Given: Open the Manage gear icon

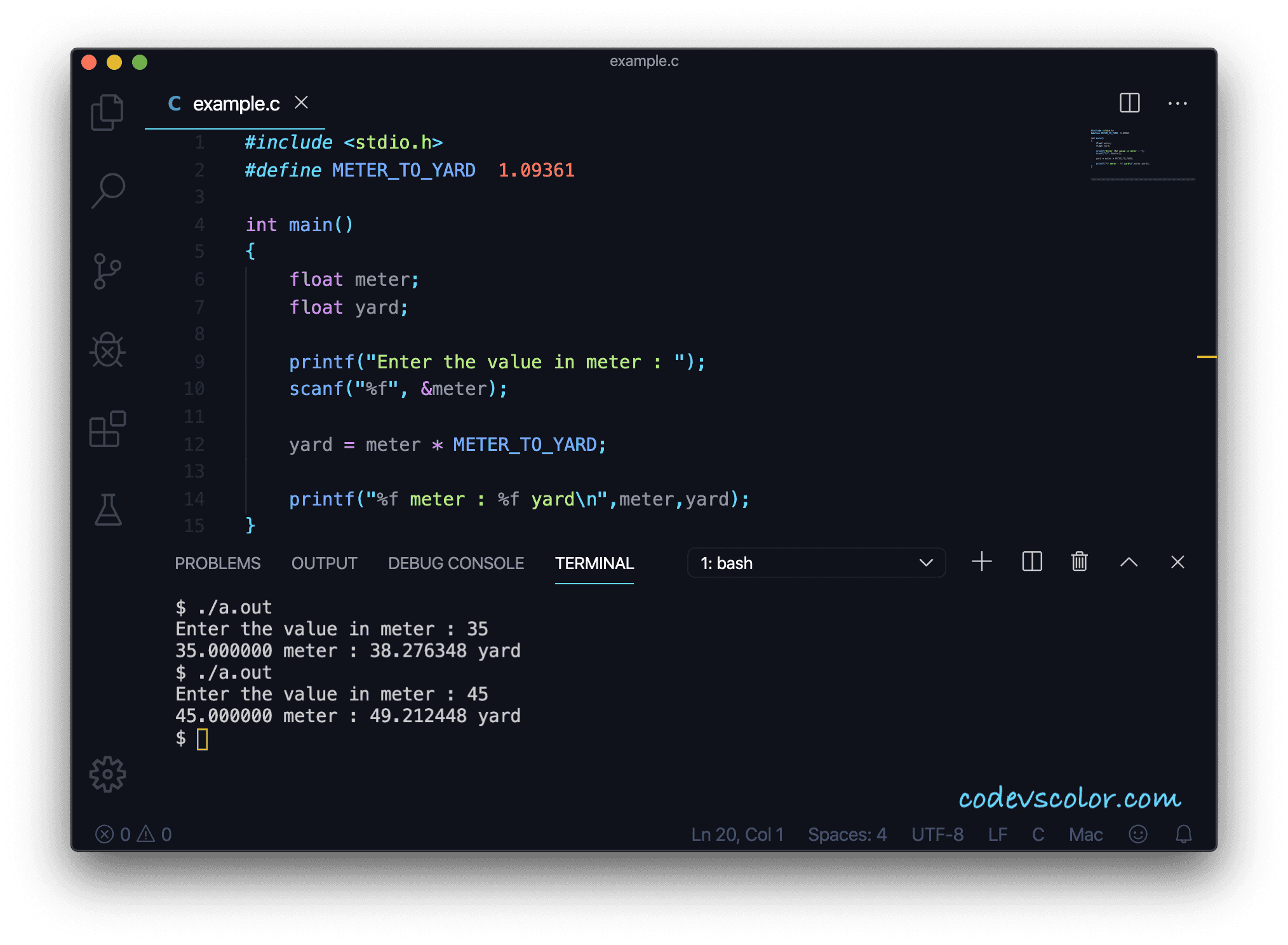Looking at the screenshot, I should point(107,774).
